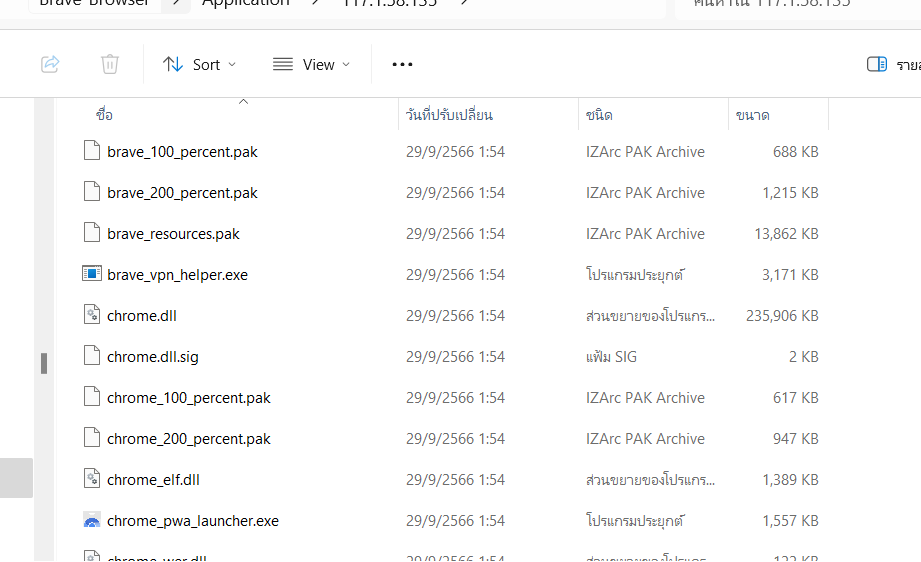Sort by the ชนิด type column header
The height and width of the screenshot is (562, 921).
tap(599, 115)
